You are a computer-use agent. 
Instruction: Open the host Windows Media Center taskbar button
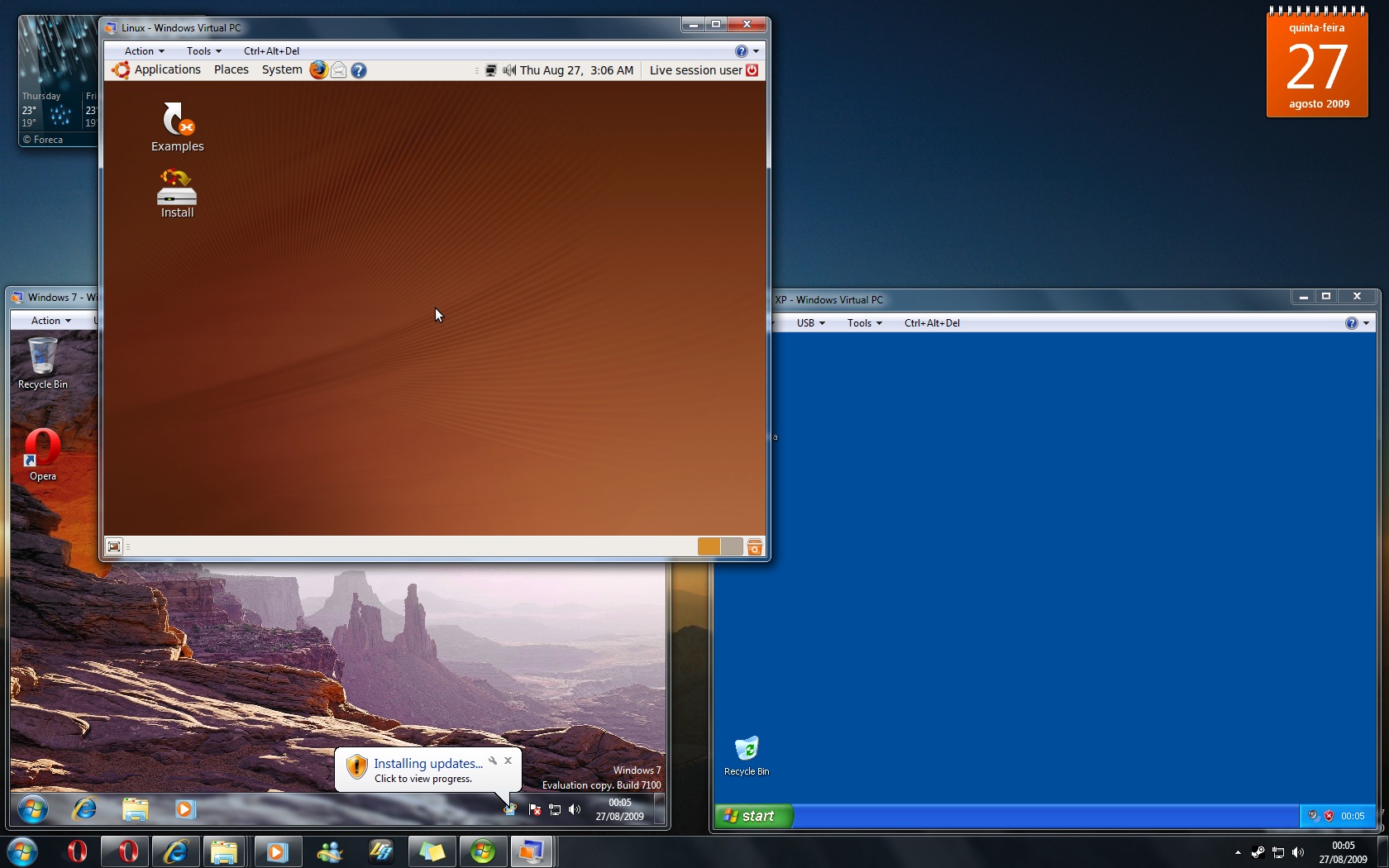tap(484, 851)
